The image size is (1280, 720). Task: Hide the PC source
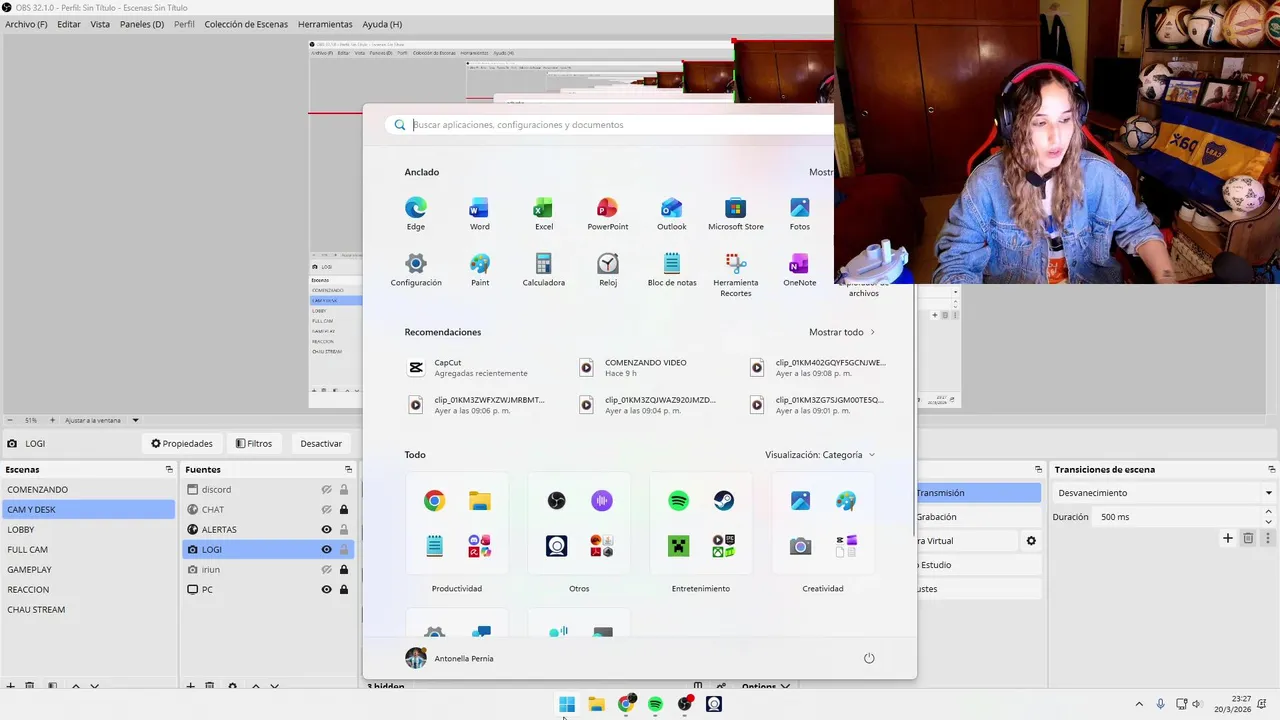coord(326,590)
